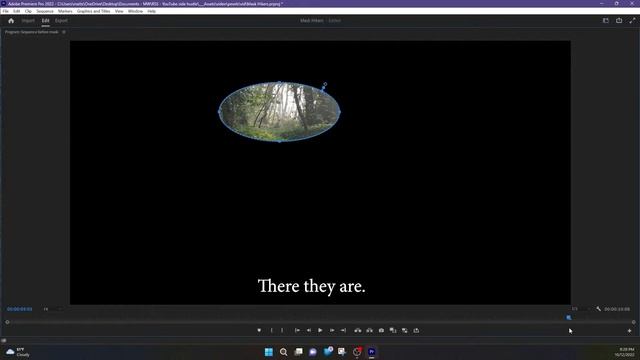Click the Extract button
640x360 pixels.
pos(369,331)
